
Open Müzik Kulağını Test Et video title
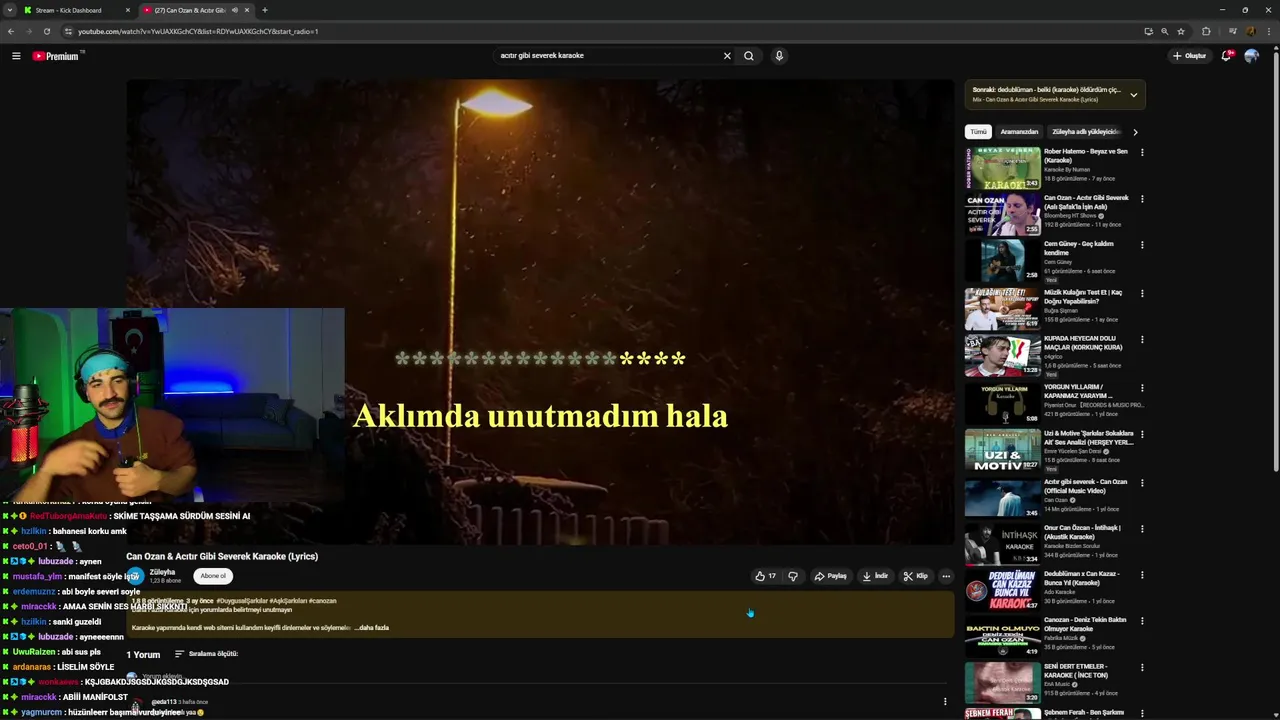(x=1083, y=297)
